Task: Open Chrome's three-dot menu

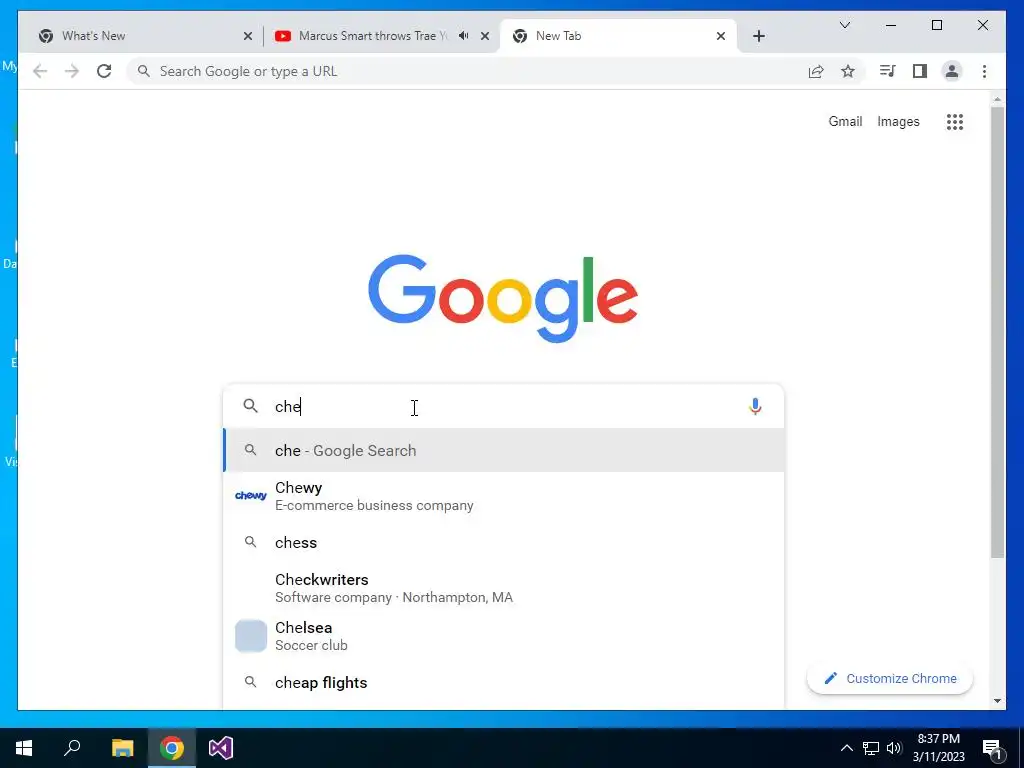Action: [984, 71]
